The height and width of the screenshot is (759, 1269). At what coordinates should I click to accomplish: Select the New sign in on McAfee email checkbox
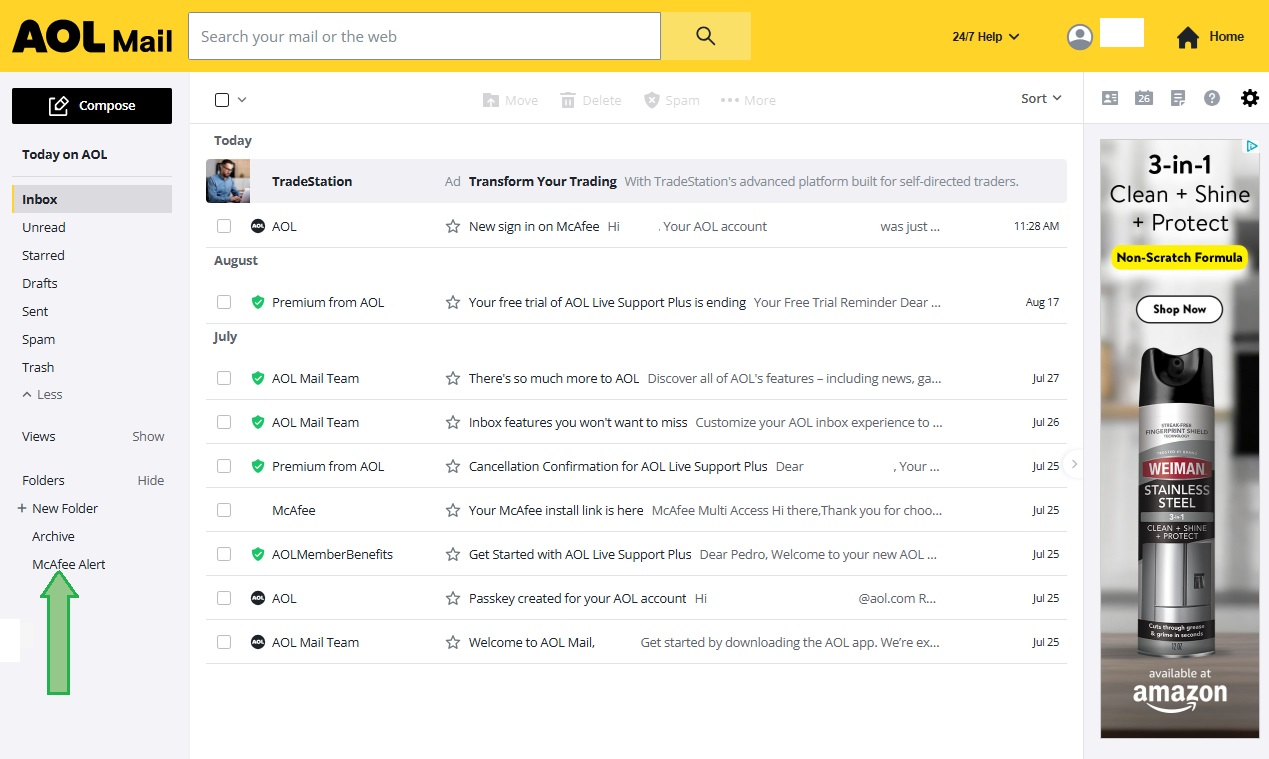224,227
